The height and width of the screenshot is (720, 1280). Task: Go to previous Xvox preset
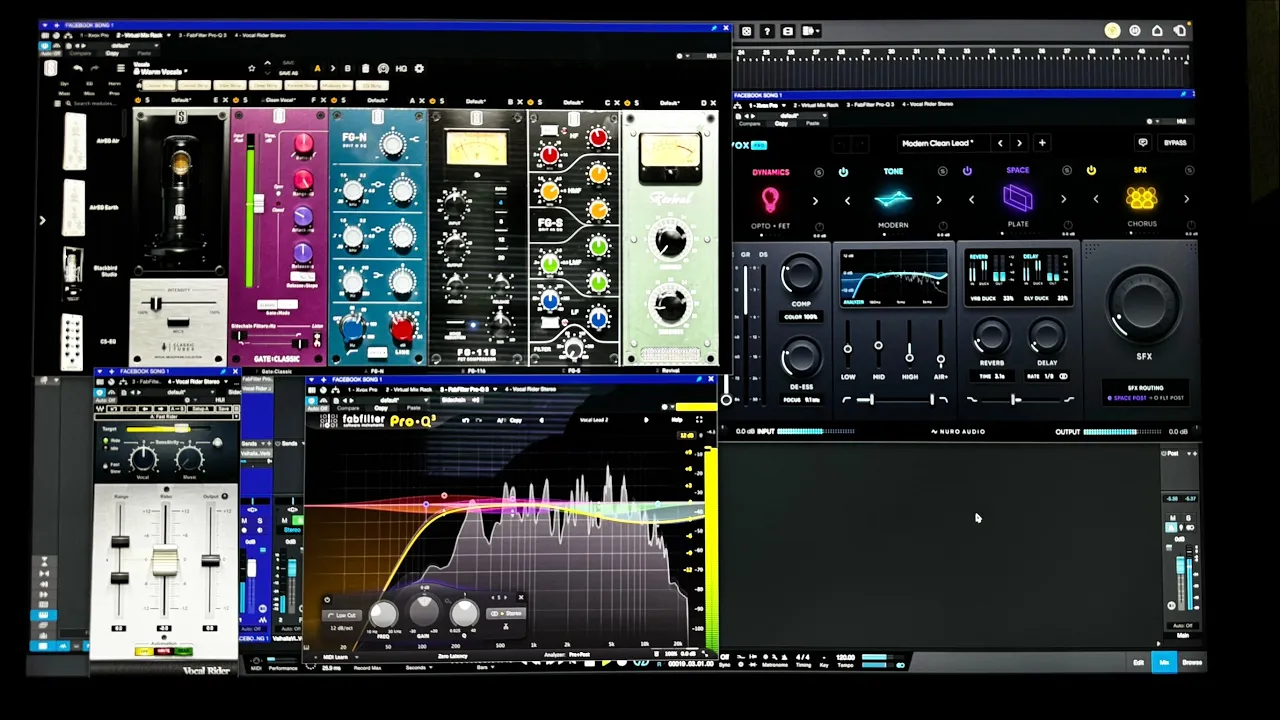pyautogui.click(x=1000, y=143)
